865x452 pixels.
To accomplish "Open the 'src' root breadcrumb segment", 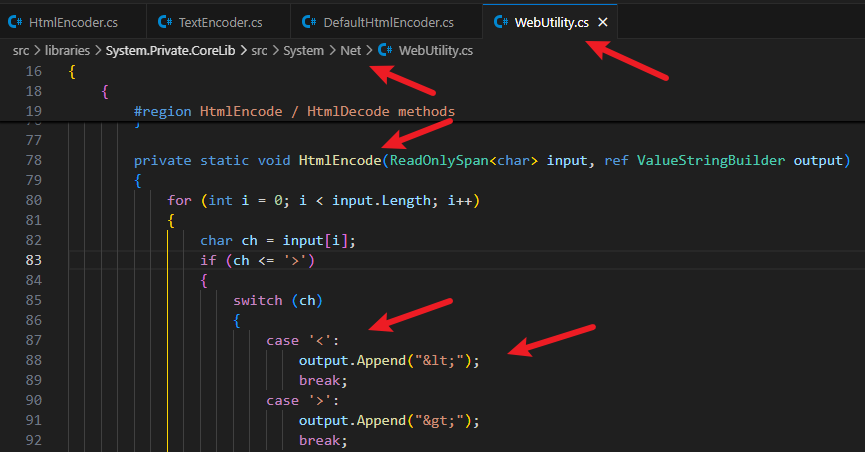I will point(21,51).
